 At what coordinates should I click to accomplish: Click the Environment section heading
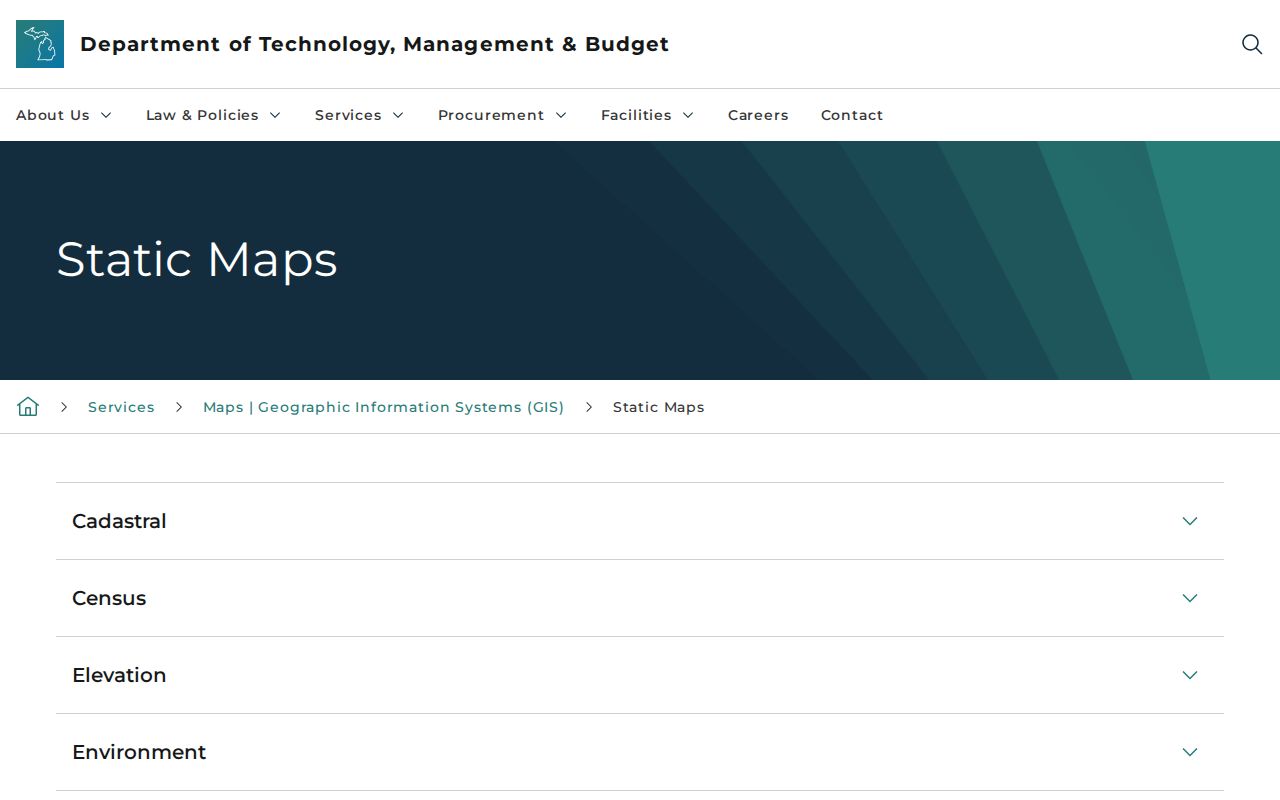point(139,752)
